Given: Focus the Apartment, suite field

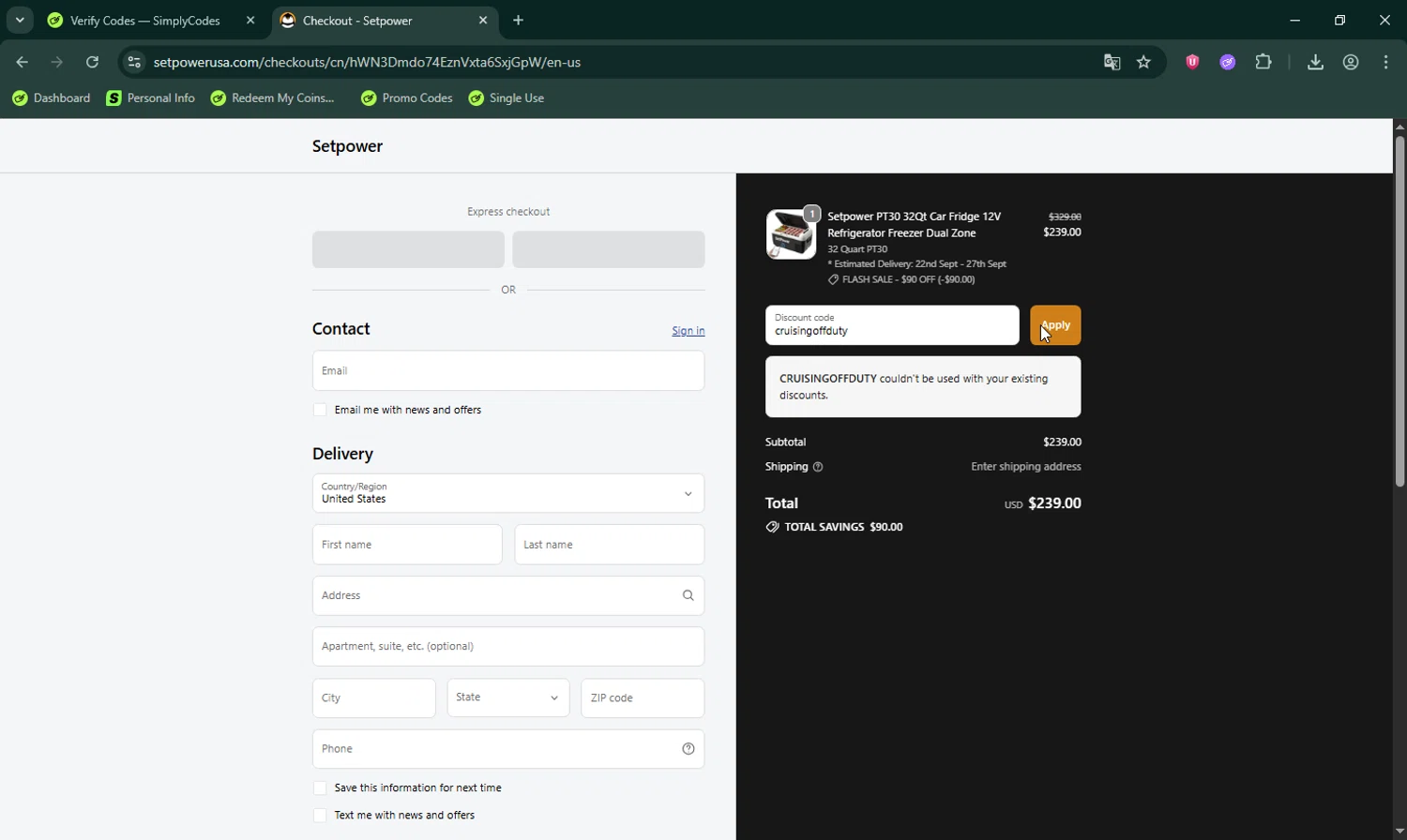Looking at the screenshot, I should (x=508, y=647).
